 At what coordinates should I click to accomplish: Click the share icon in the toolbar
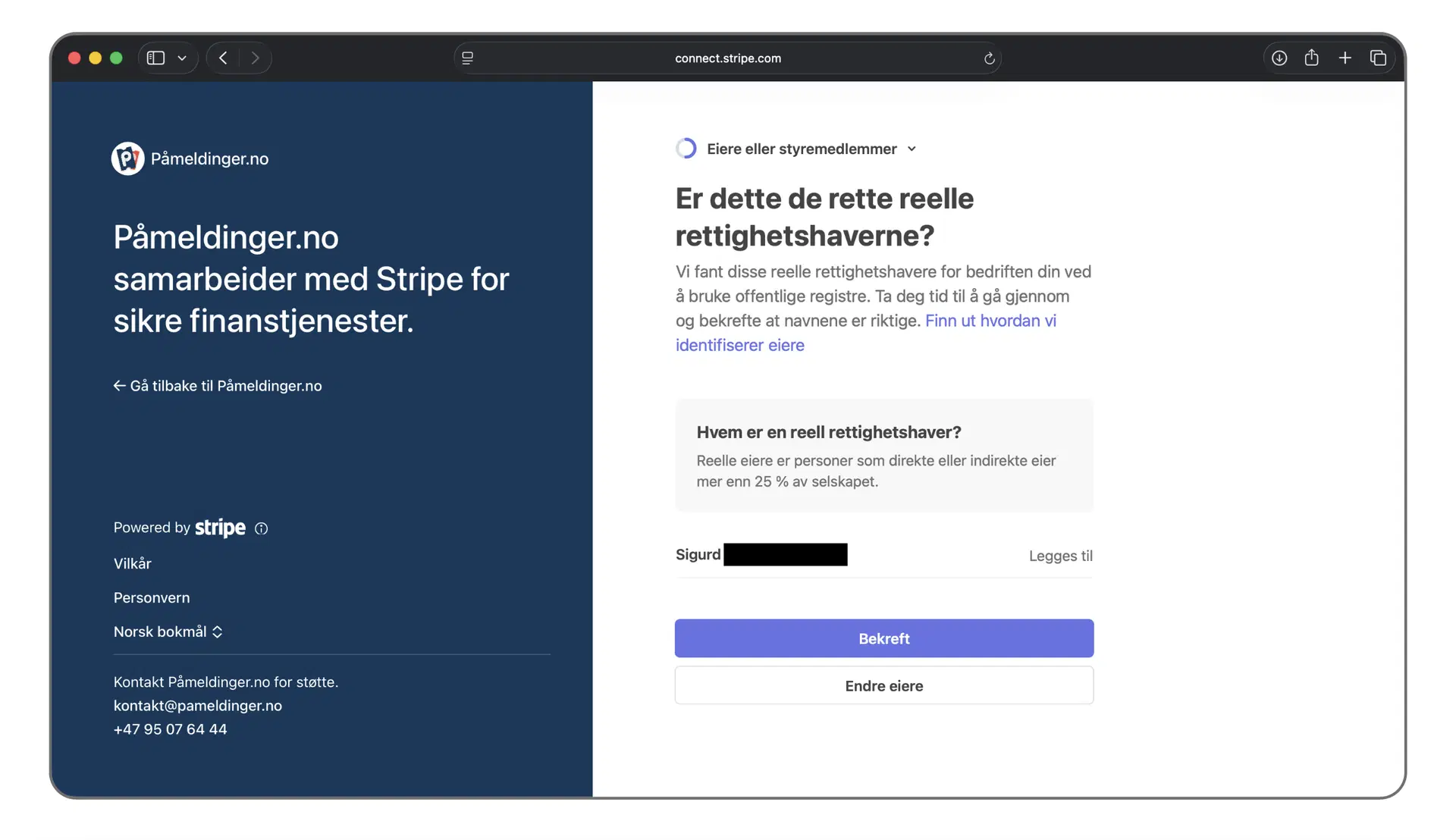[x=1313, y=58]
